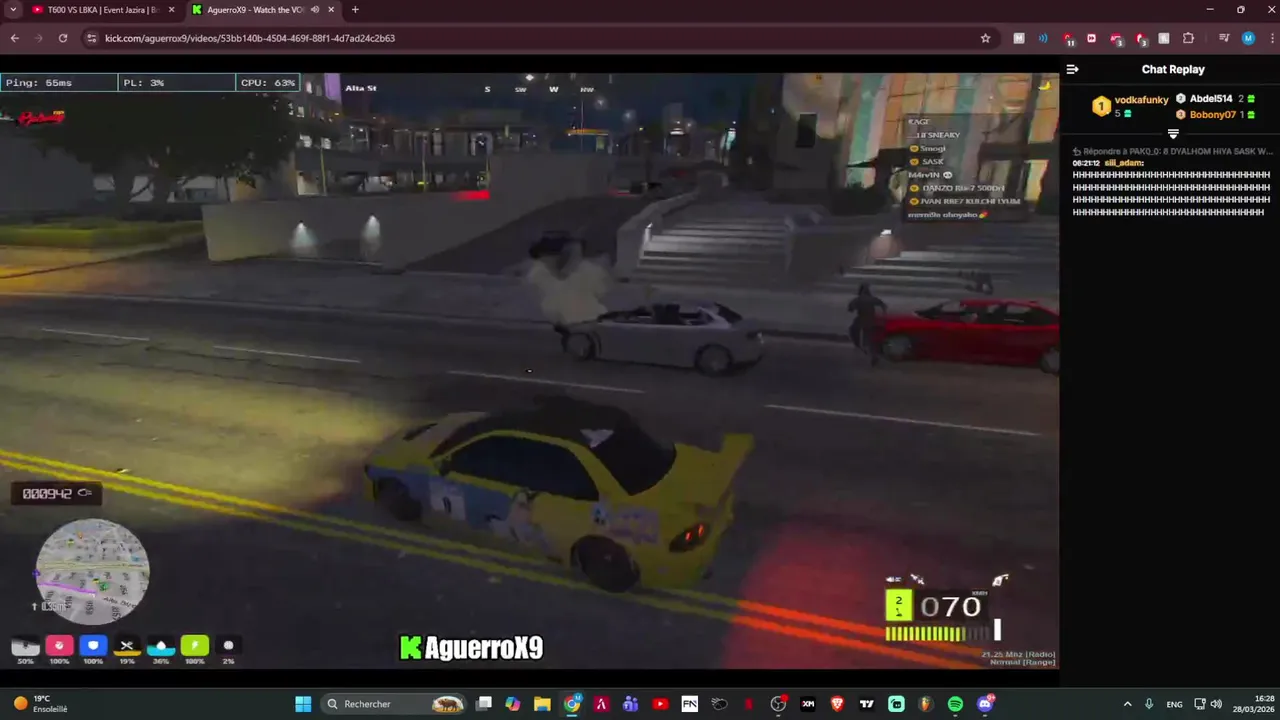Open Discord from the taskbar

pos(985,704)
